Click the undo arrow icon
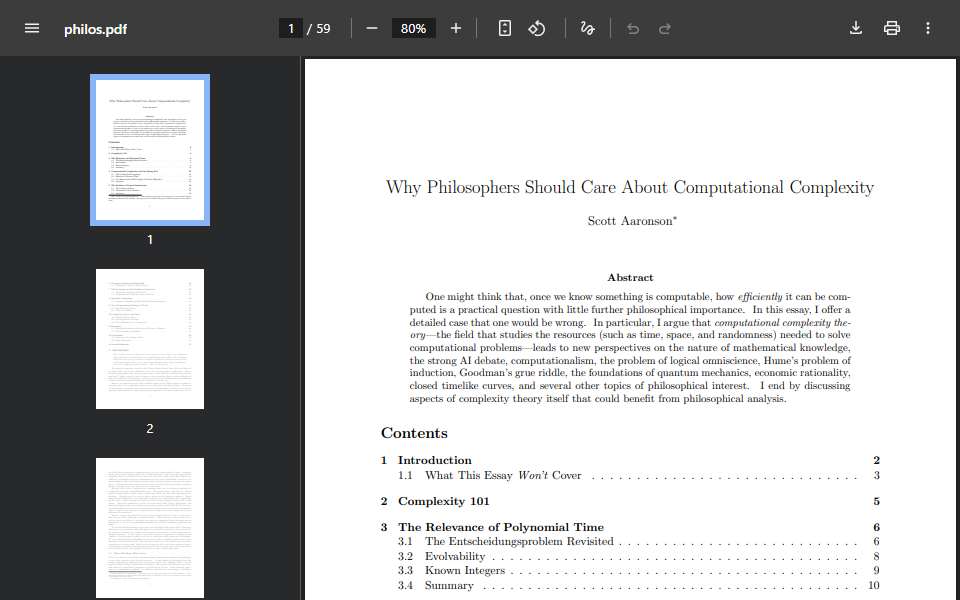The height and width of the screenshot is (600, 960). pos(633,29)
